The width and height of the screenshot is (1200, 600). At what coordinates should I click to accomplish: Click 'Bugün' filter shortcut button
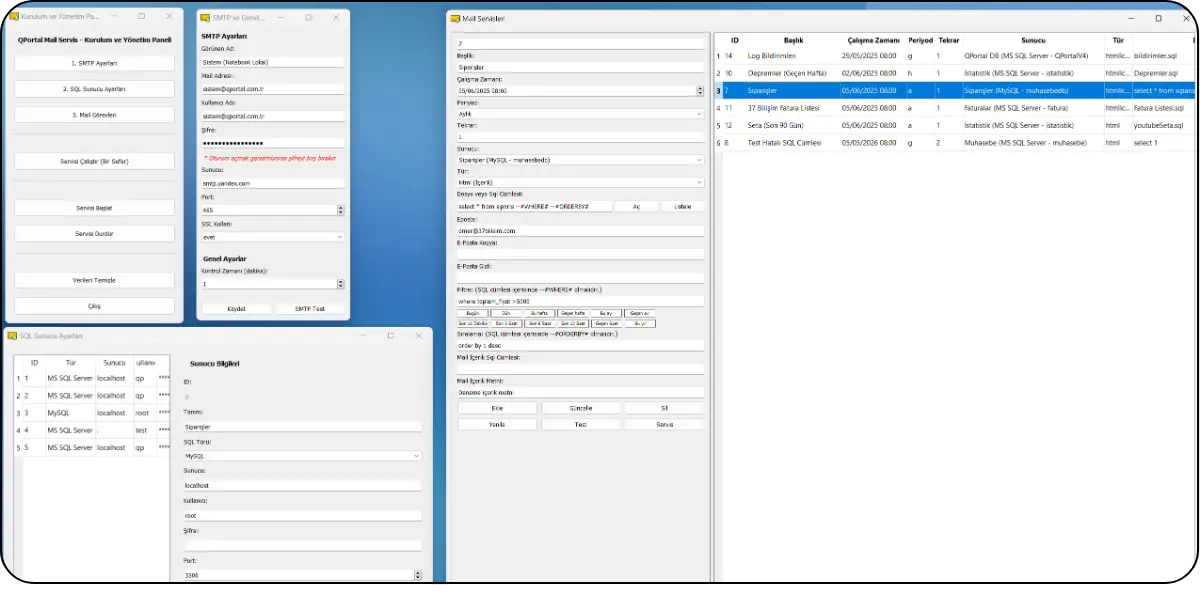pos(473,313)
